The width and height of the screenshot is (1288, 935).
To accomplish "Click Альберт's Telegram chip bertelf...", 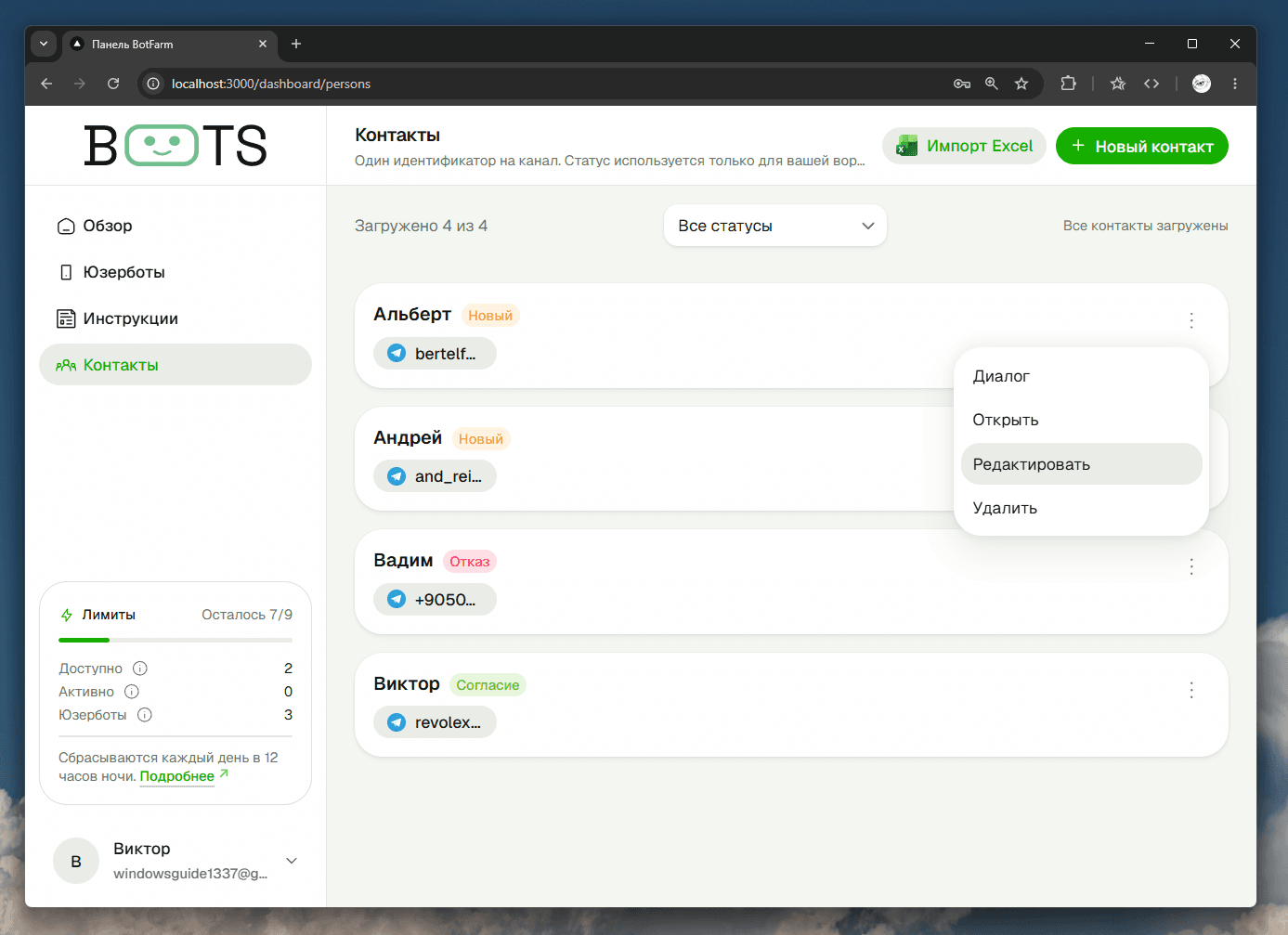I will (x=435, y=354).
